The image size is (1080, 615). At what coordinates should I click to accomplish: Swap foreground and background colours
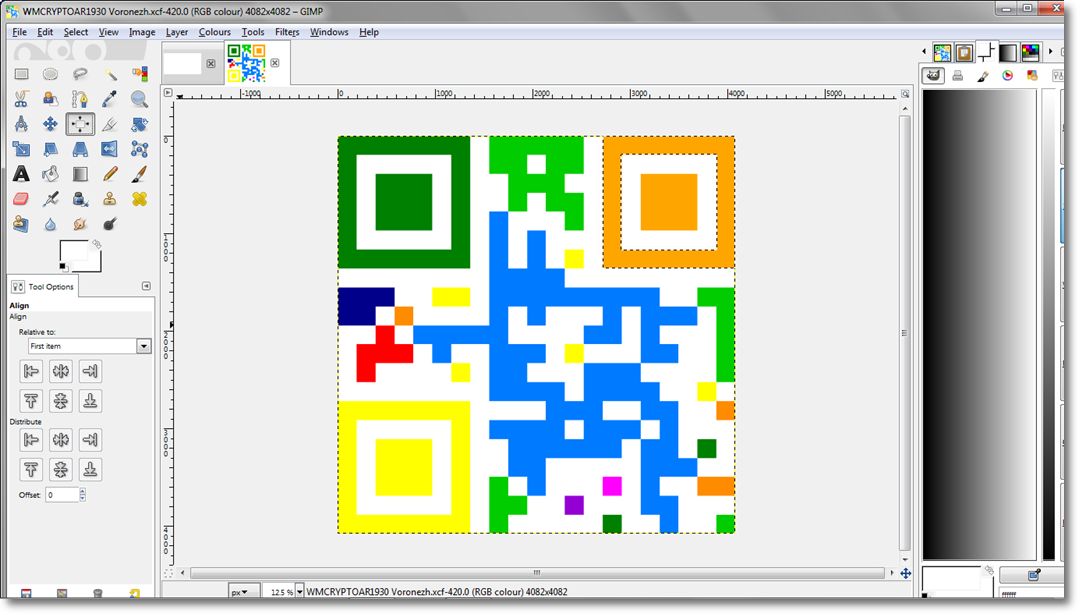(96, 244)
